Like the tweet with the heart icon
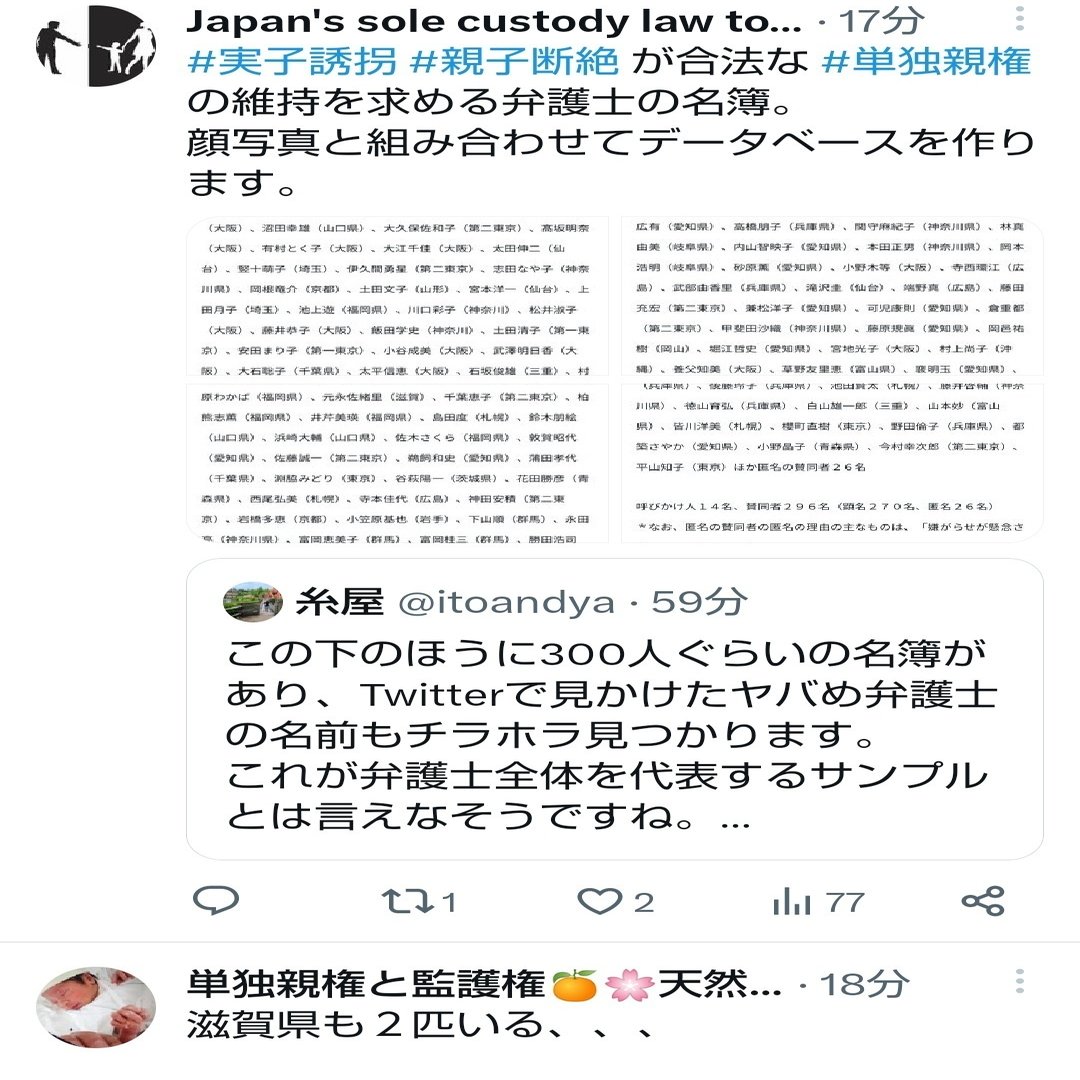 pyautogui.click(x=615, y=901)
